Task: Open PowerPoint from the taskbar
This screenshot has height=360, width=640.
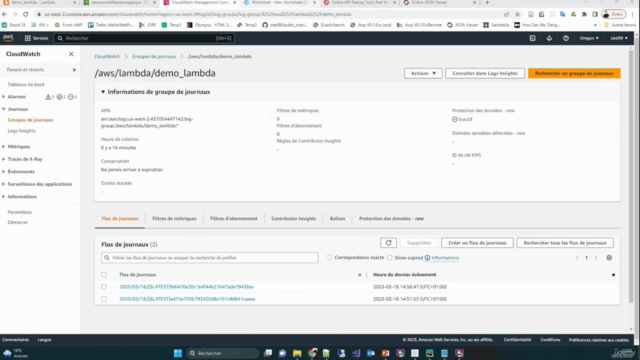Action: [x=385, y=353]
